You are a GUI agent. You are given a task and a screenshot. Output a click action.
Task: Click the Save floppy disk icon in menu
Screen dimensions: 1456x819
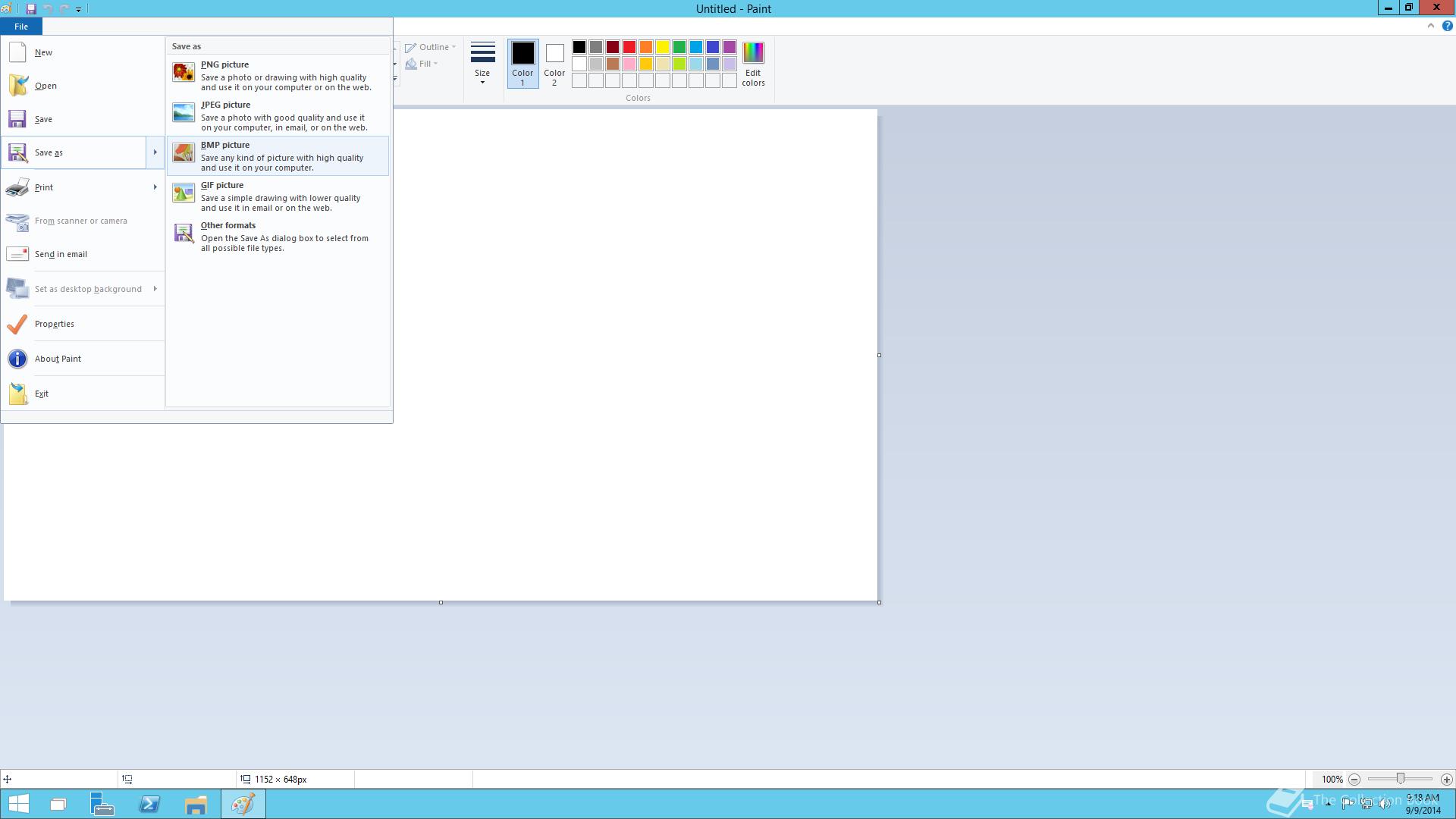click(x=17, y=119)
